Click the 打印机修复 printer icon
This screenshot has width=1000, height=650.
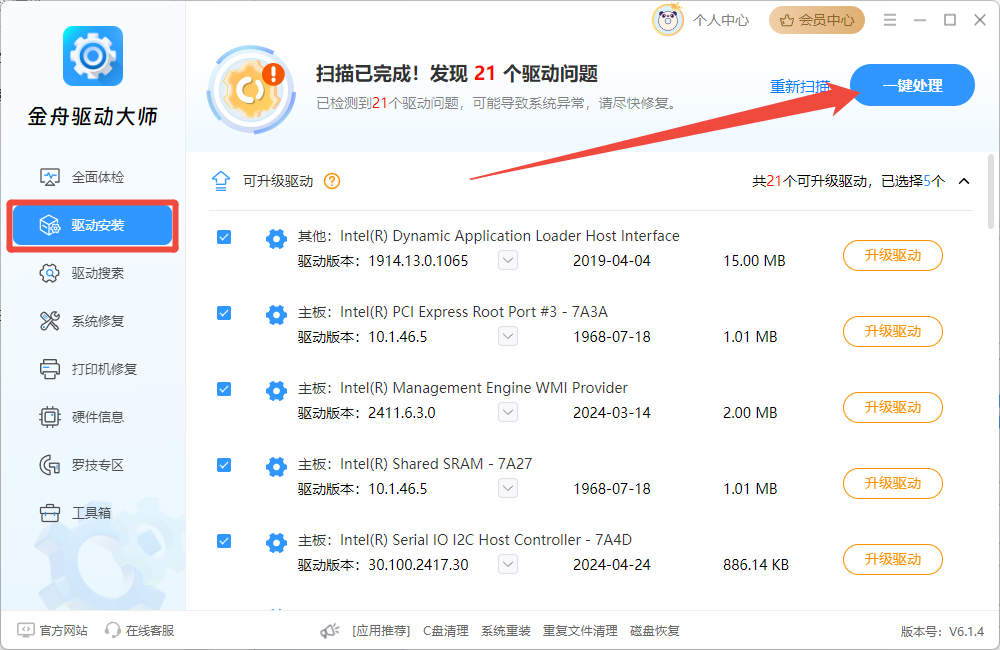[50, 369]
